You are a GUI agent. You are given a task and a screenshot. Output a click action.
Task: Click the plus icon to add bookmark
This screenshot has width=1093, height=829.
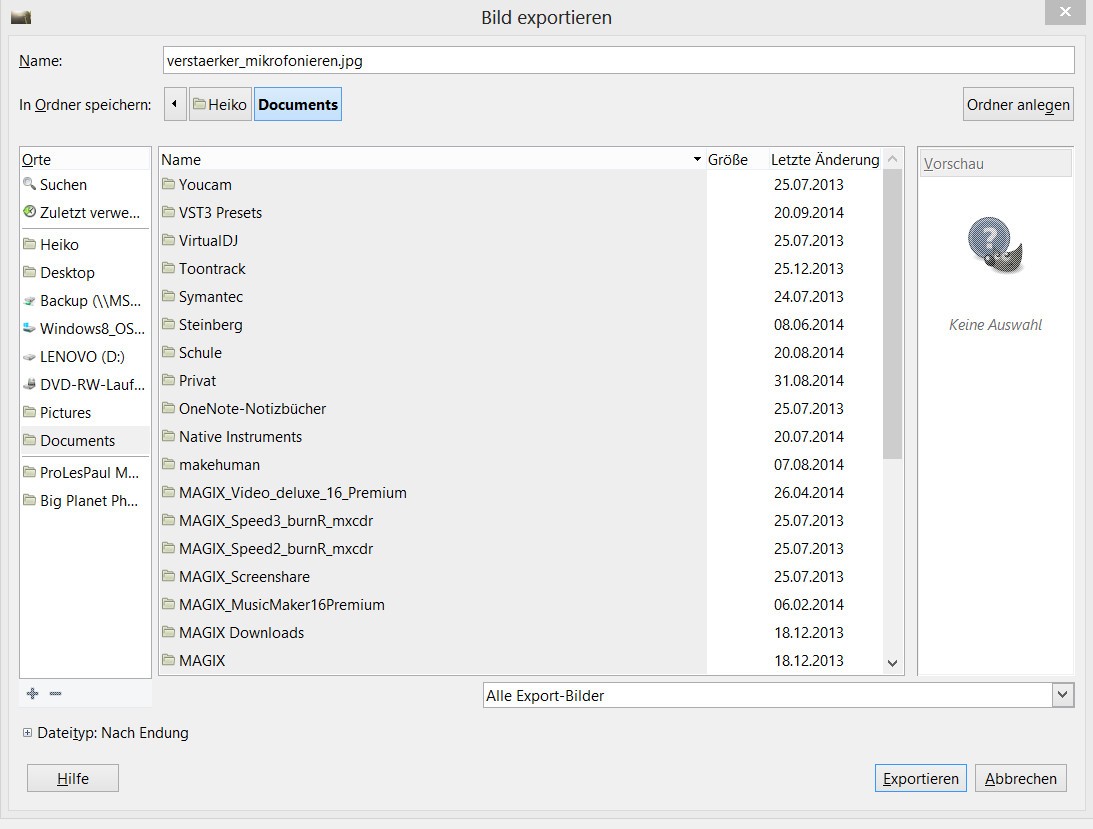tap(32, 693)
